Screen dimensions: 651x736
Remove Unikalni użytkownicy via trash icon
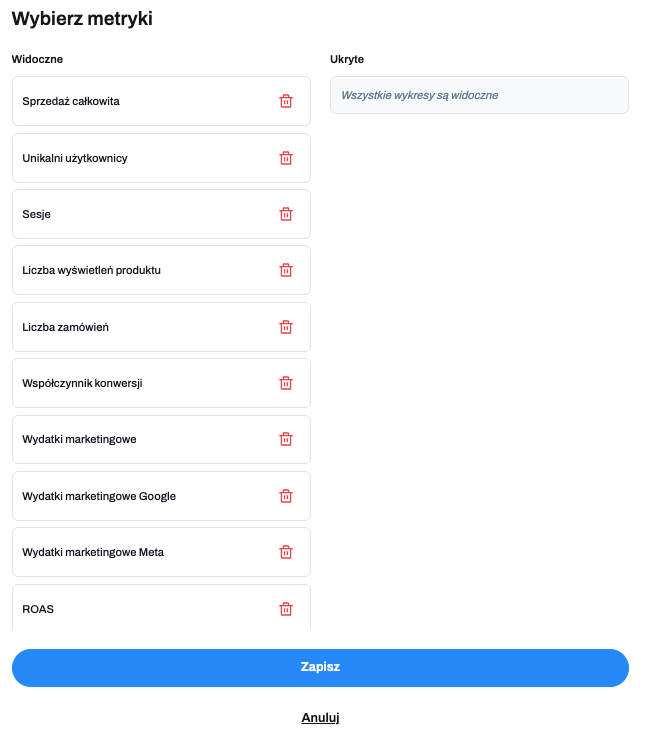coord(286,158)
